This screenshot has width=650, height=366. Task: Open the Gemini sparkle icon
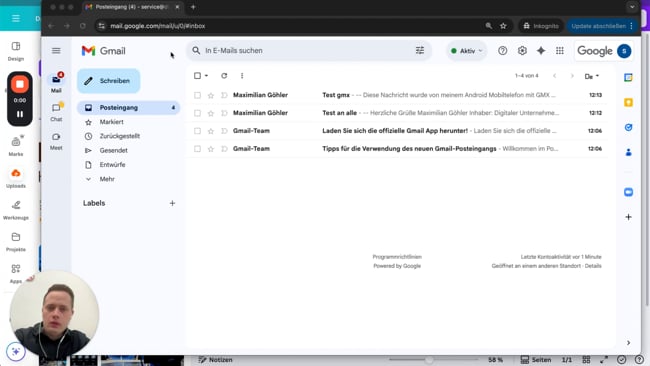(541, 51)
